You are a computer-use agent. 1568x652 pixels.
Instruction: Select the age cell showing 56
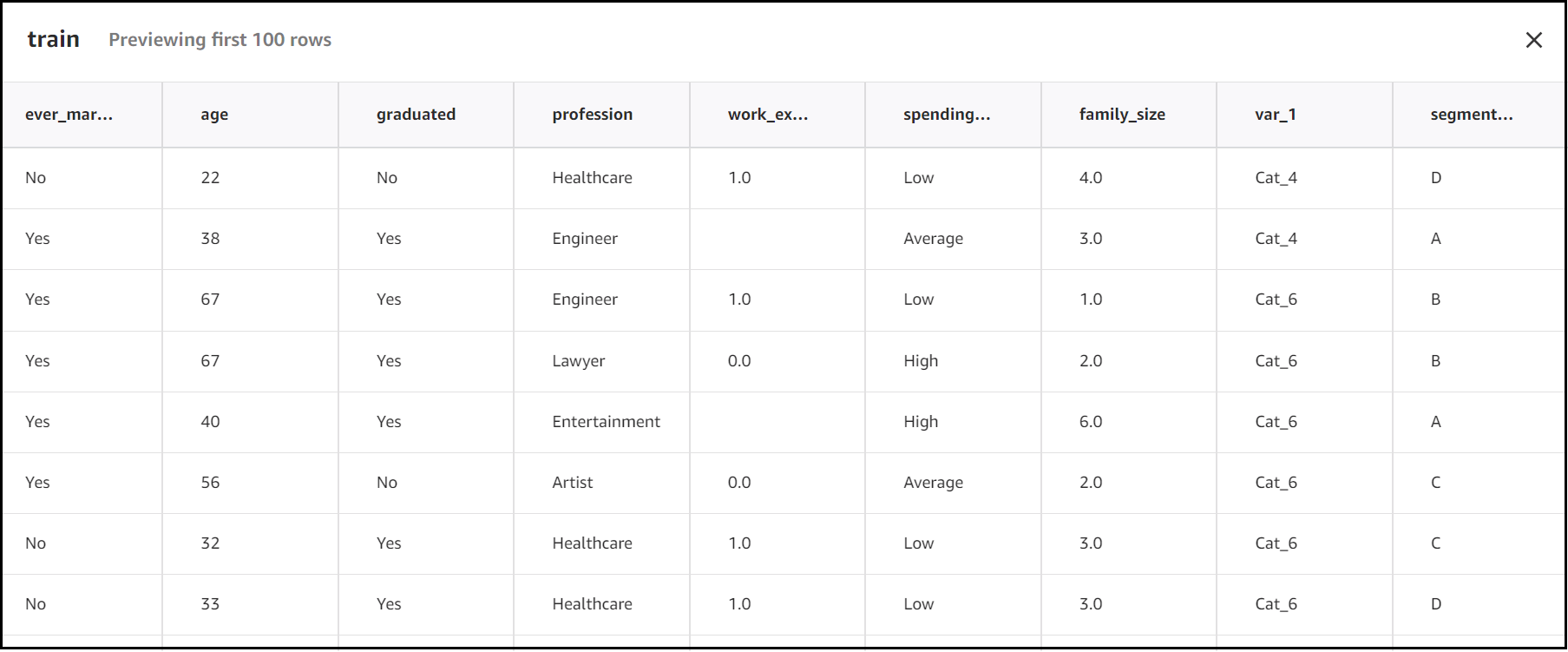click(x=210, y=483)
